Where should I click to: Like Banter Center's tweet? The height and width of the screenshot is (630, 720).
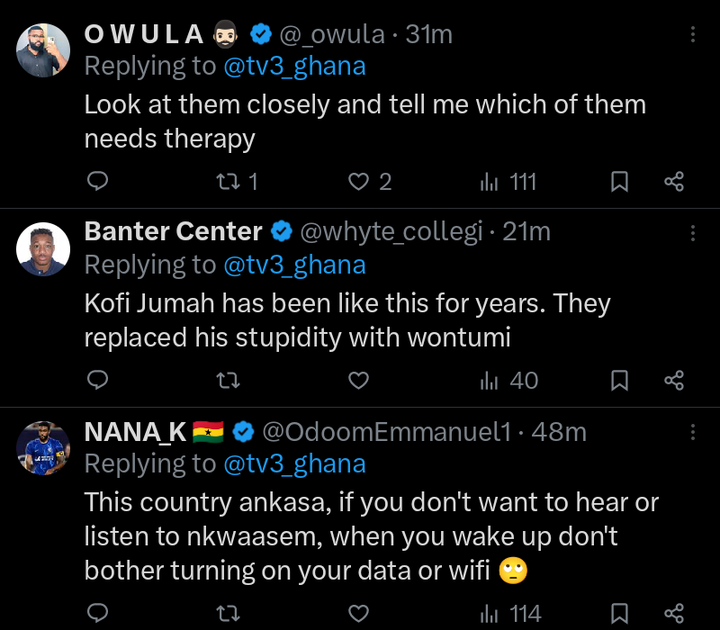click(x=358, y=380)
